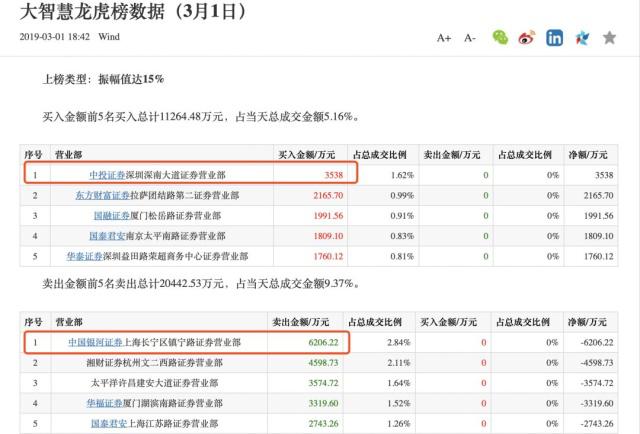Click the 净额/万元 header in the sell table
The image size is (640, 434).
click(x=587, y=322)
